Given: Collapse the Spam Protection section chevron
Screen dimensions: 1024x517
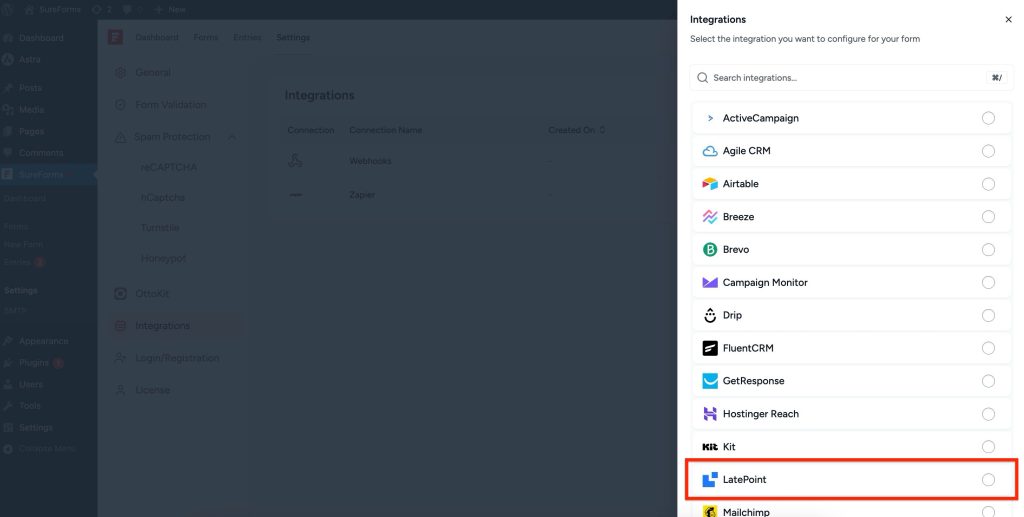Looking at the screenshot, I should pos(232,137).
